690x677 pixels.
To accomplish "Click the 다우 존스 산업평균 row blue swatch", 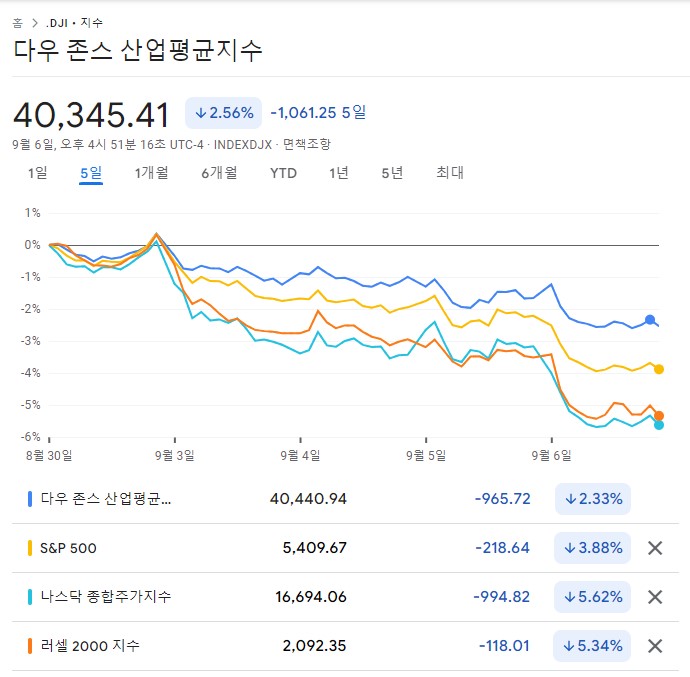I will [x=30, y=499].
